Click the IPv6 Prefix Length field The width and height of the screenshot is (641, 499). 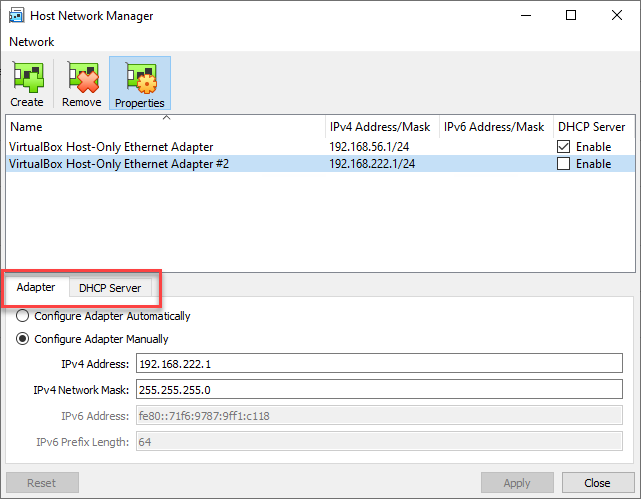379,442
